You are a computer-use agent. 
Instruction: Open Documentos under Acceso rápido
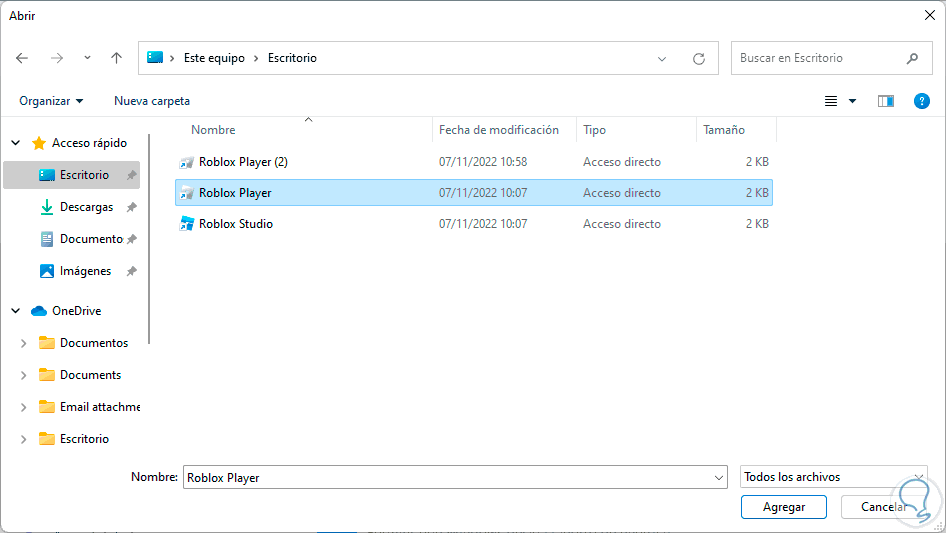pyautogui.click(x=91, y=239)
